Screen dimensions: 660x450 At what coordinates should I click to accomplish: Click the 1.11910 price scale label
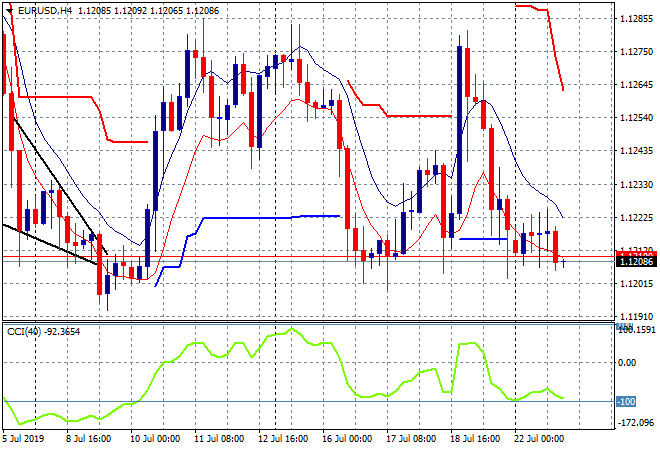(x=636, y=317)
